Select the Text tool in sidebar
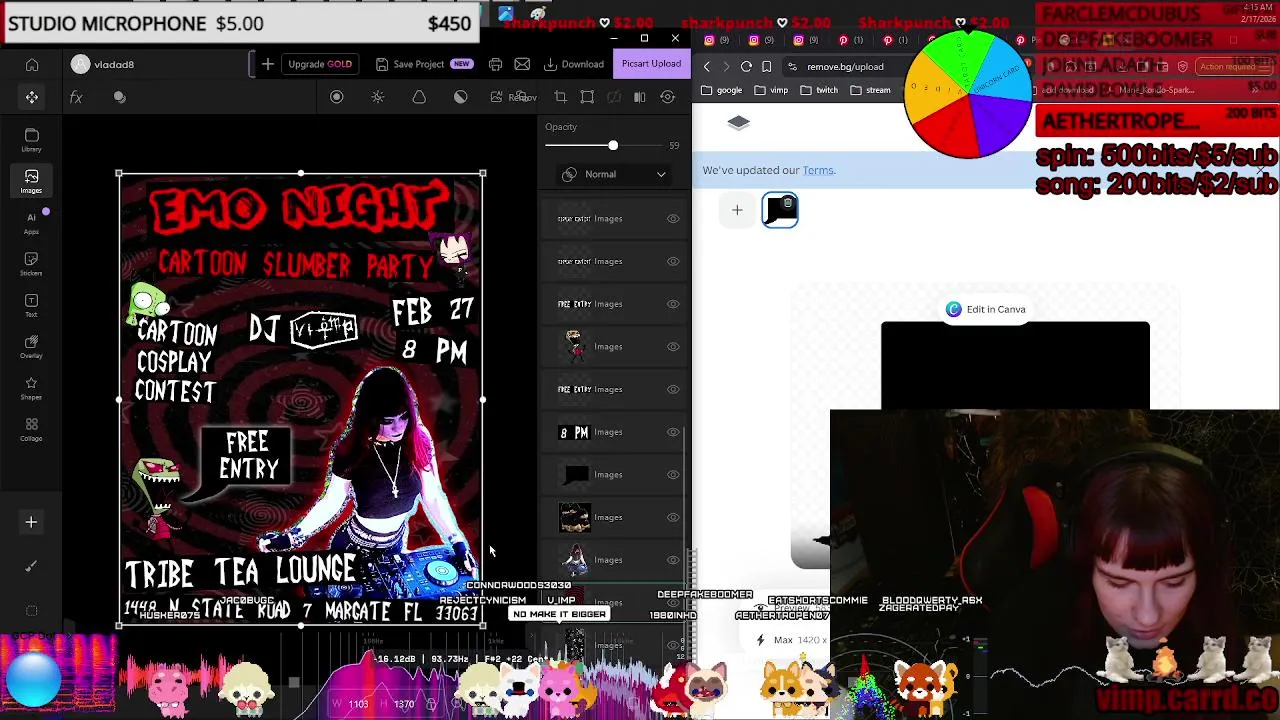The width and height of the screenshot is (1280, 720). [31, 306]
